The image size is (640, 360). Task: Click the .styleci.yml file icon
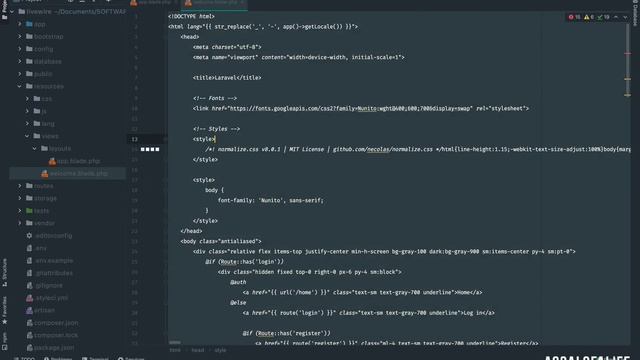click(29, 298)
